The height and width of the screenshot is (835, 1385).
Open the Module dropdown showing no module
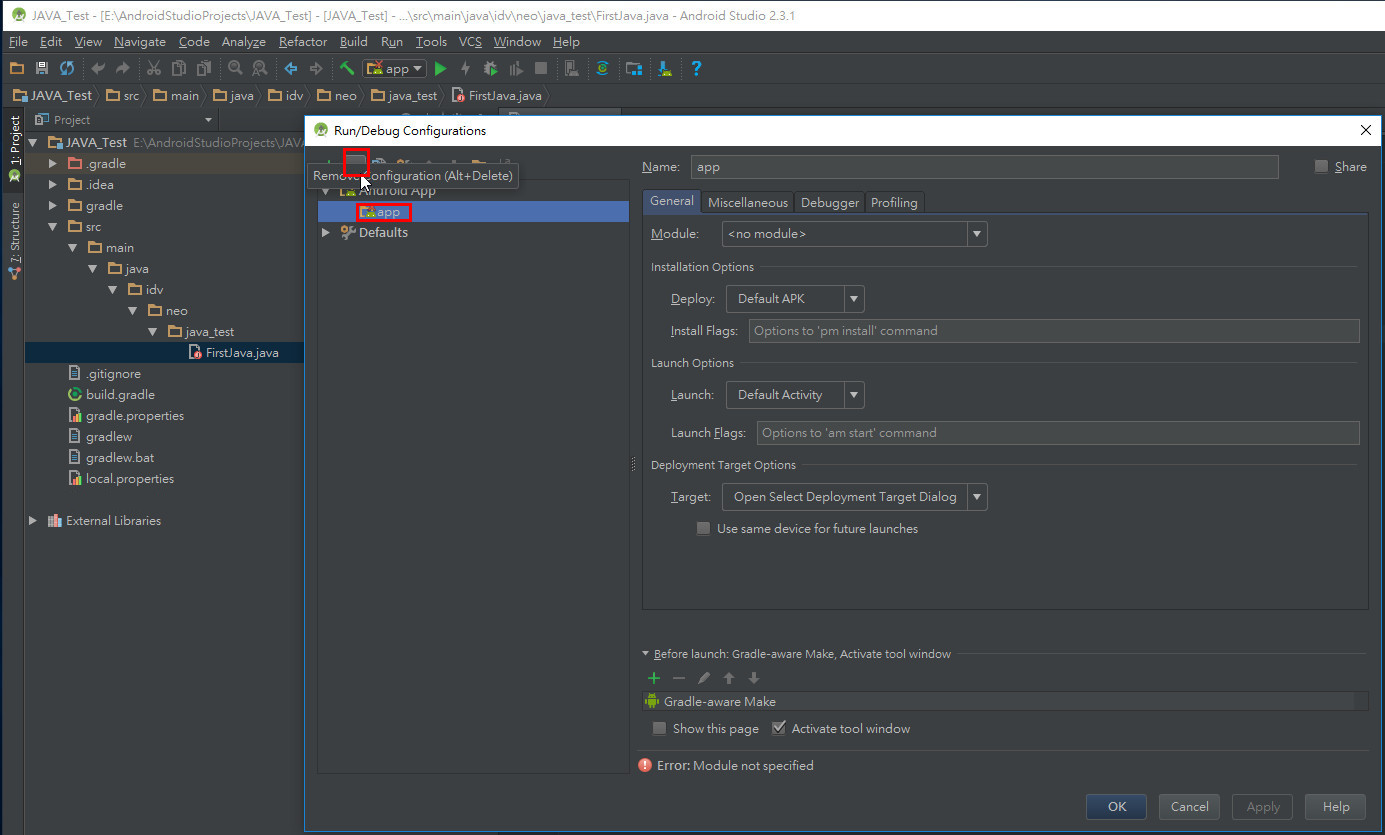click(x=855, y=234)
